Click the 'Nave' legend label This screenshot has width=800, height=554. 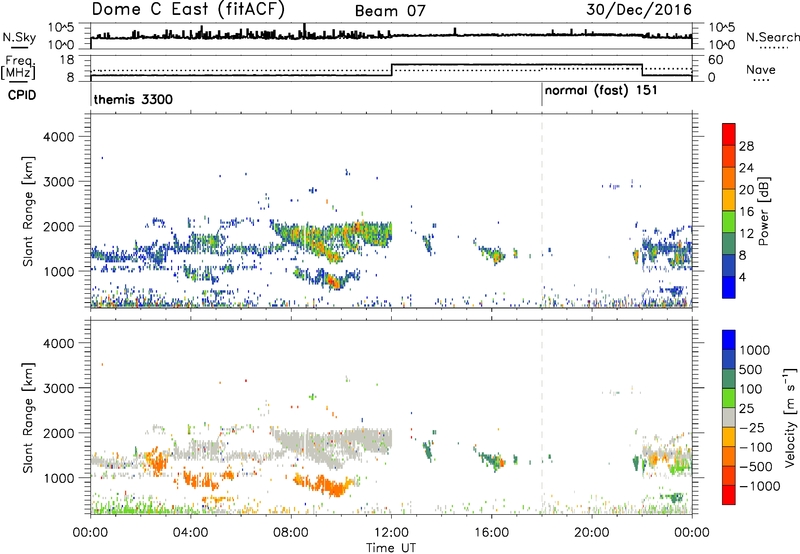point(761,70)
